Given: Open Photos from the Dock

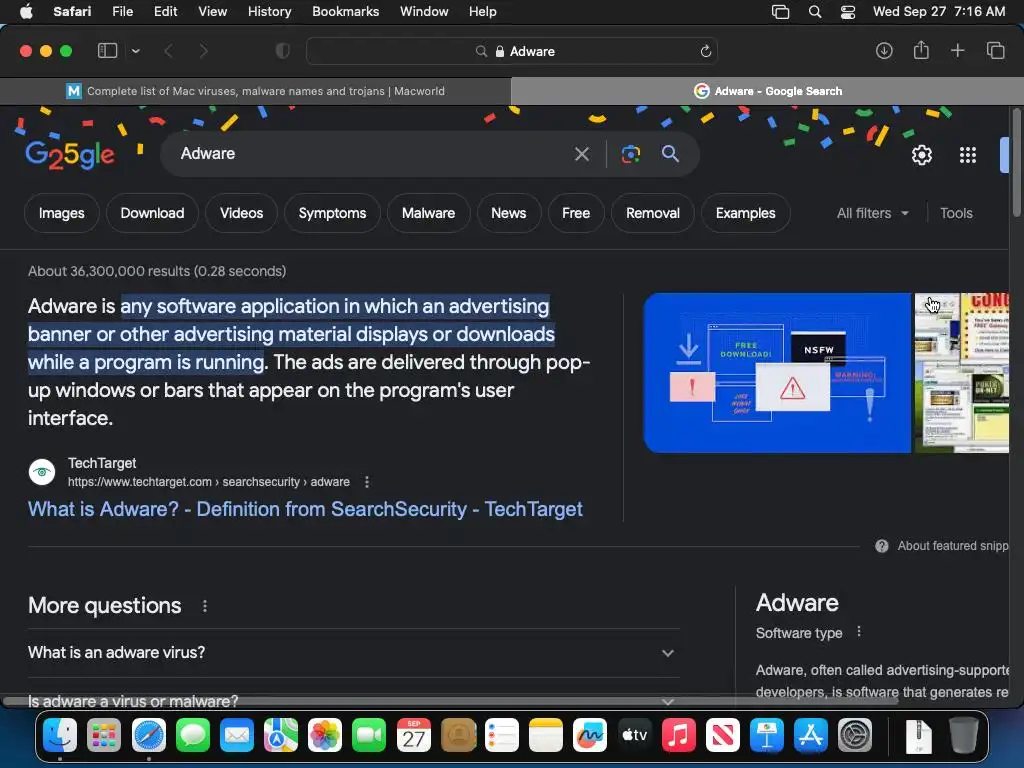Looking at the screenshot, I should point(325,735).
